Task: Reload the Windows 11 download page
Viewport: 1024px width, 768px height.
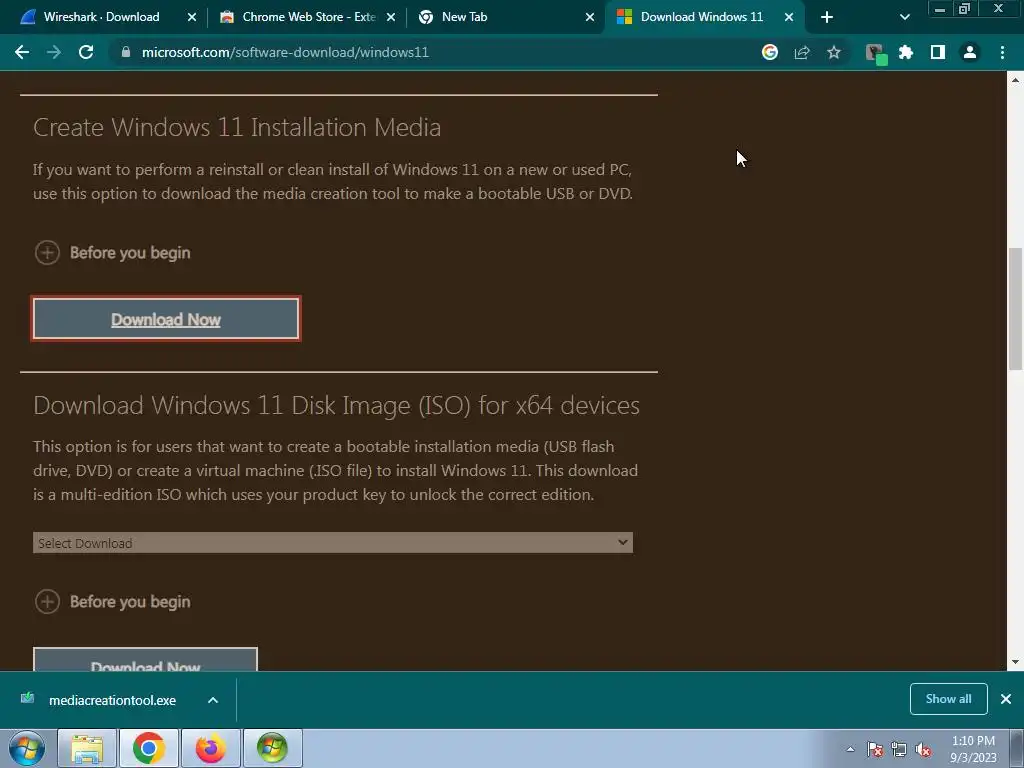Action: [86, 52]
